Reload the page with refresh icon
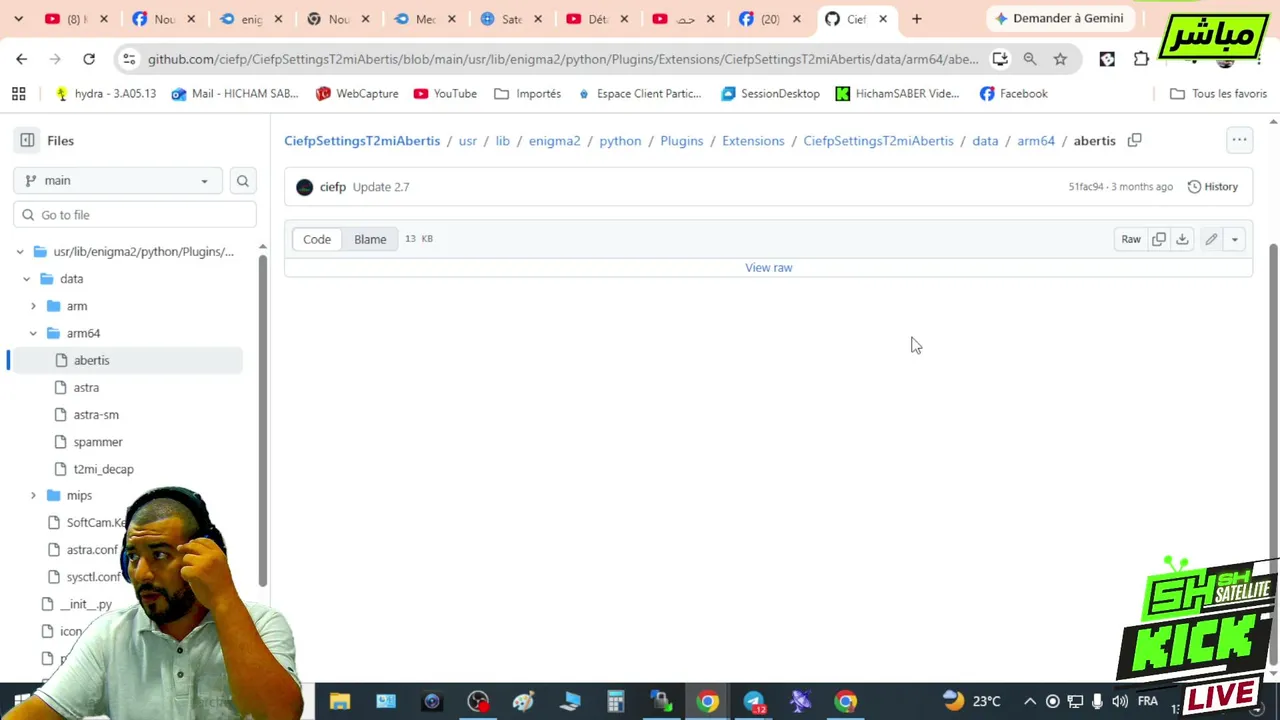This screenshot has height=720, width=1280. (x=89, y=59)
